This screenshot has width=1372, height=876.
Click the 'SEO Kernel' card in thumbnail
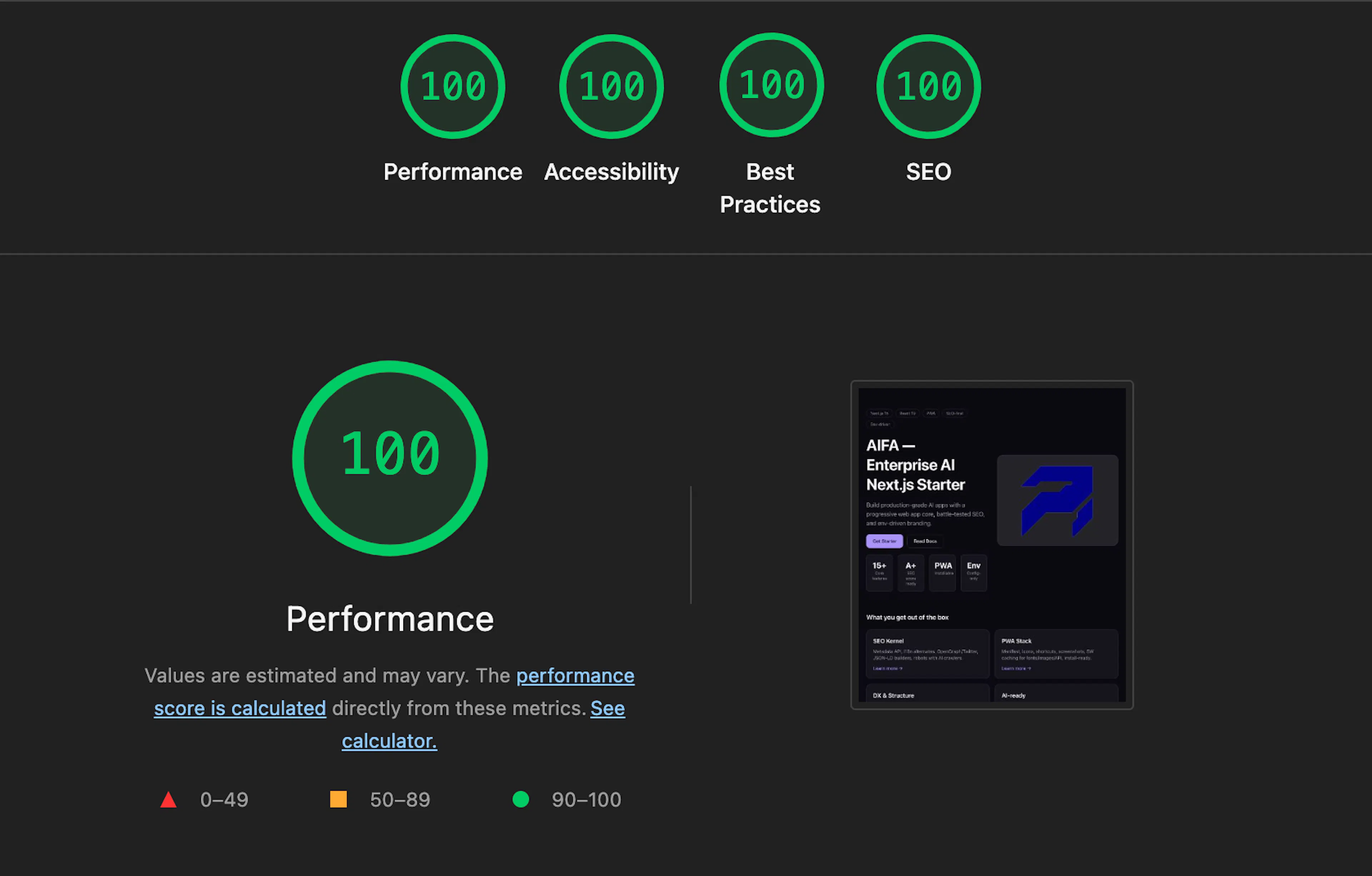[x=928, y=654]
